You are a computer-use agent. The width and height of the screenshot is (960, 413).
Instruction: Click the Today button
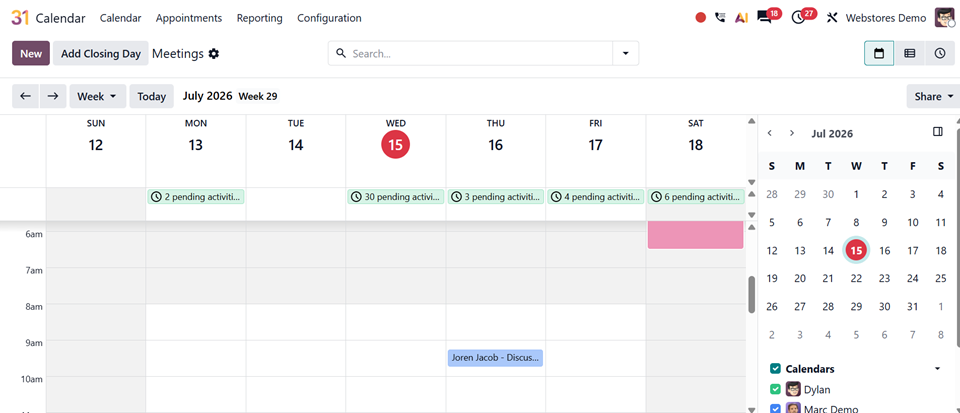click(152, 96)
